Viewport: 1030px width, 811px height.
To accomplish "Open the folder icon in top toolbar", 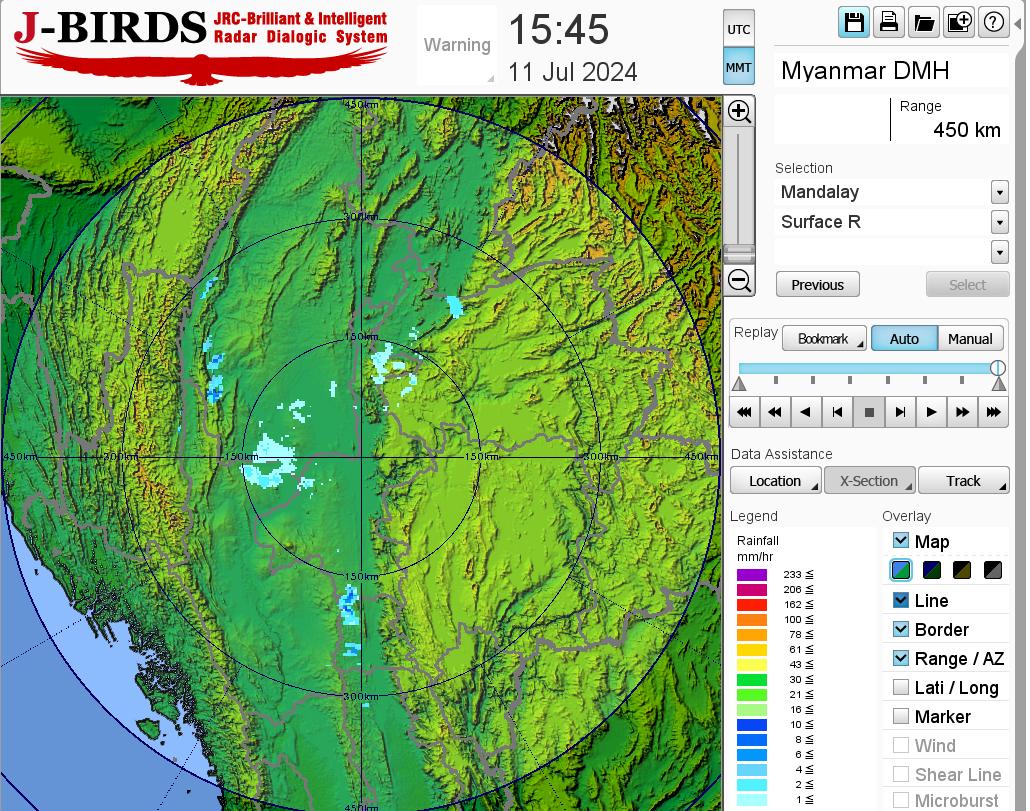I will 923,22.
